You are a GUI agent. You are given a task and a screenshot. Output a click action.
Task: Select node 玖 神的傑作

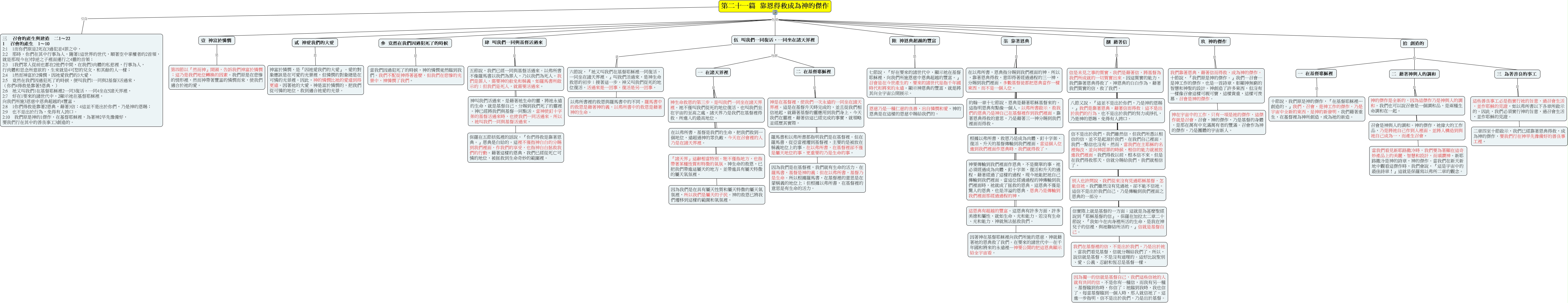pyautogui.click(x=1214, y=41)
